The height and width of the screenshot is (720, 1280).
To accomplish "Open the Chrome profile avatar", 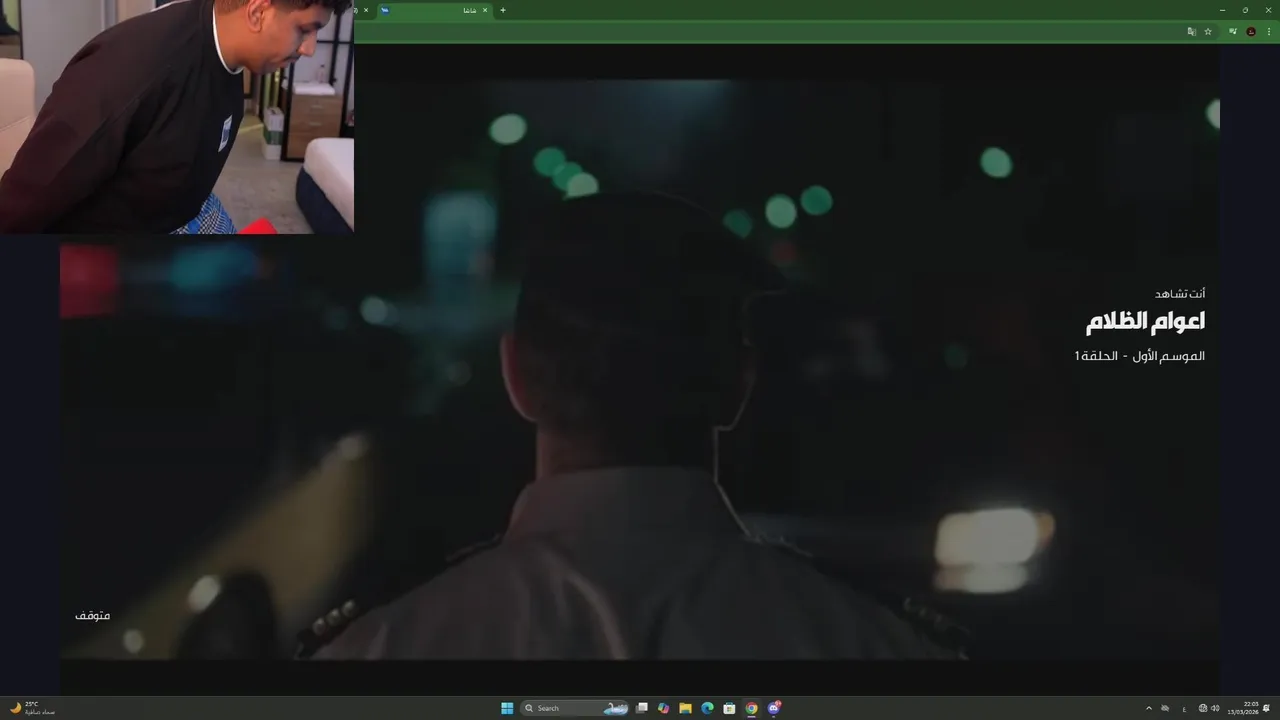I will [x=1251, y=31].
